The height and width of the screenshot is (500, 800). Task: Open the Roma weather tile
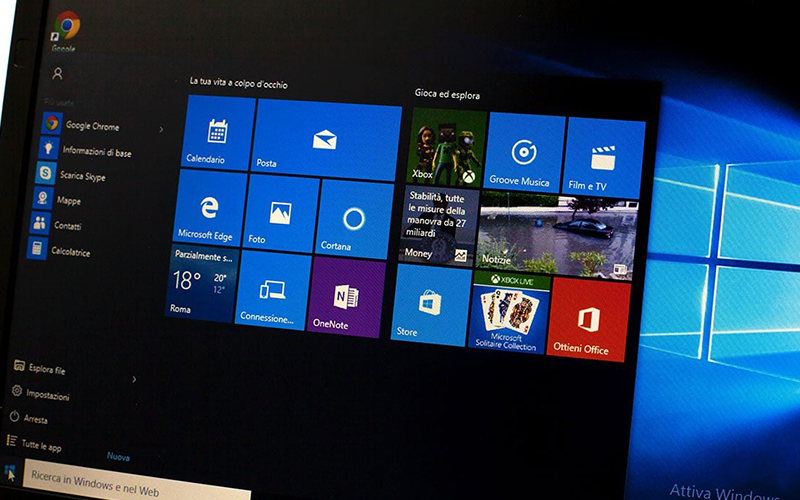[x=202, y=284]
